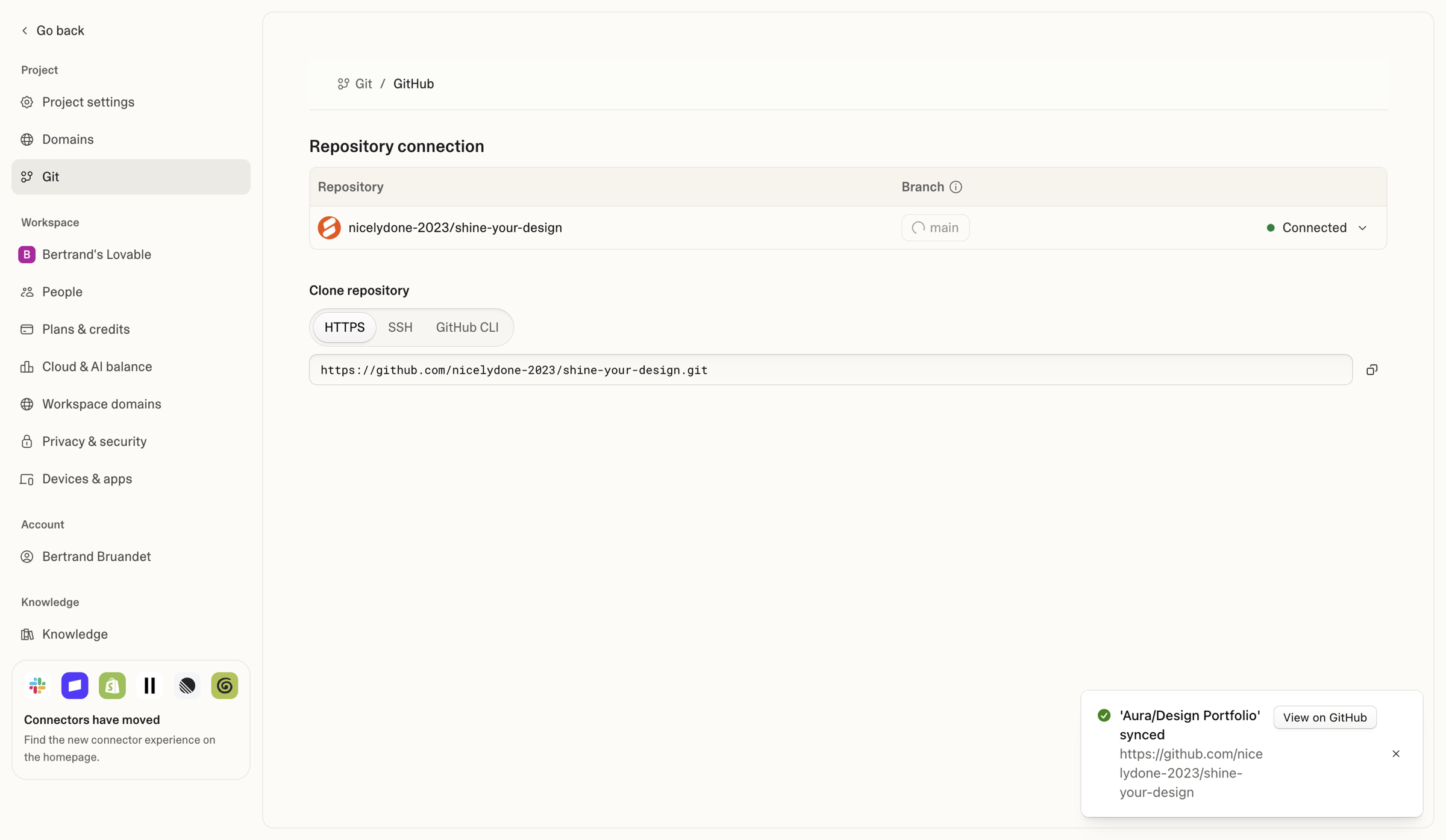Open Workspace domains page
Screen dimensions: 1446x840
tap(131, 404)
